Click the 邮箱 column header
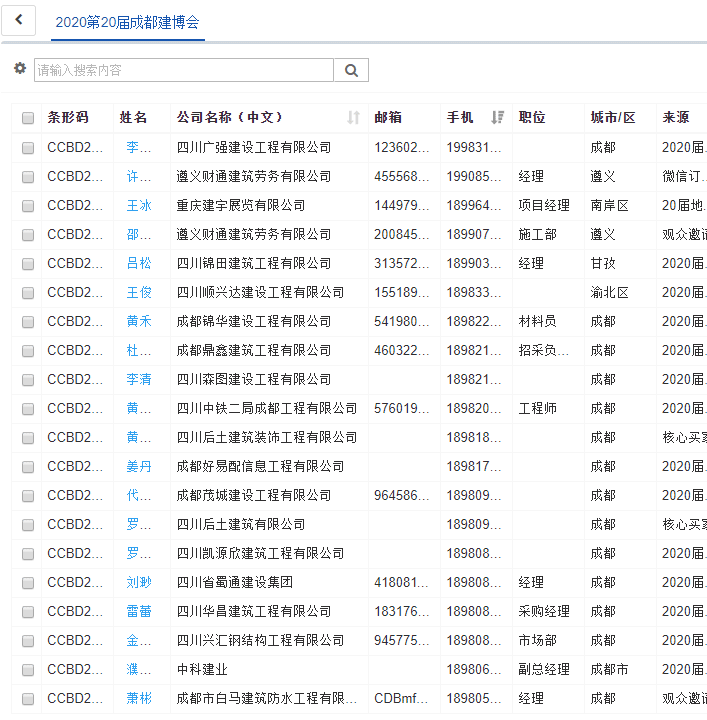Viewport: 707px width, 720px height. pyautogui.click(x=388, y=118)
